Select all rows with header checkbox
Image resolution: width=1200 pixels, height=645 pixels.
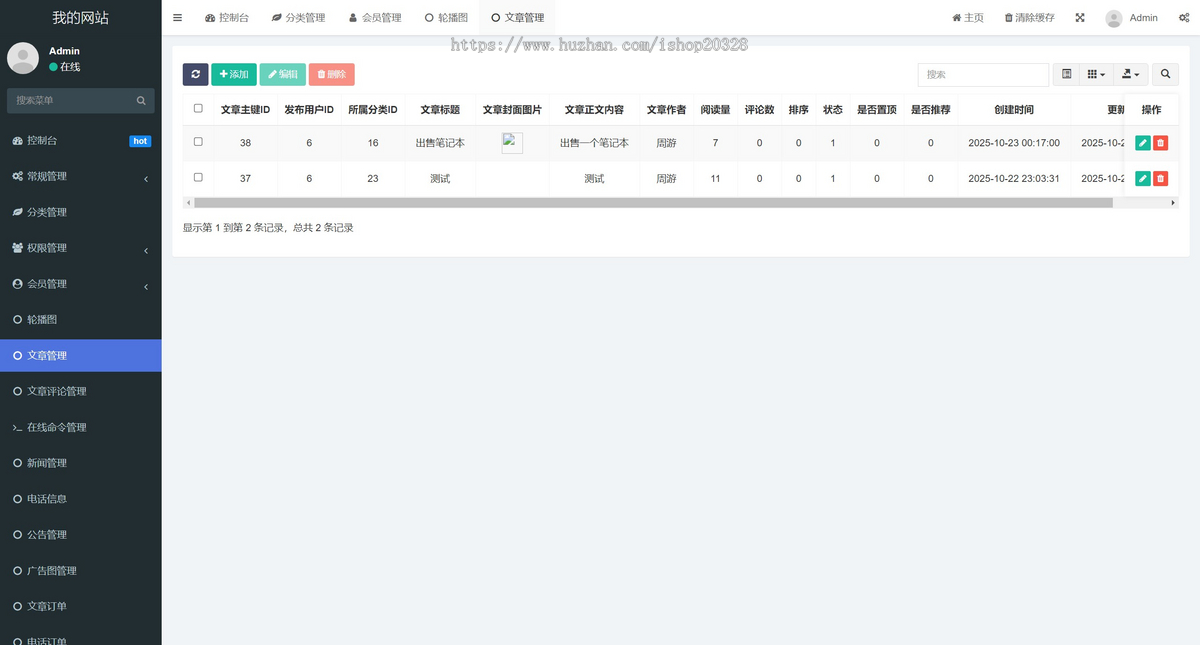(198, 108)
